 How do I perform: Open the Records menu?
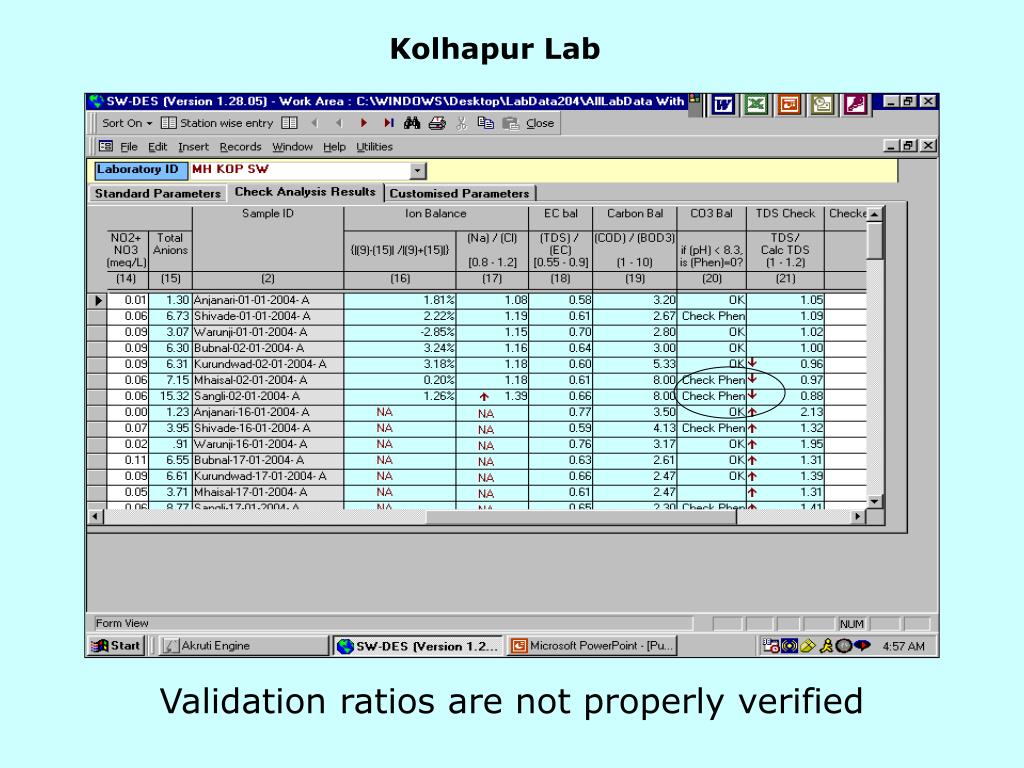240,147
